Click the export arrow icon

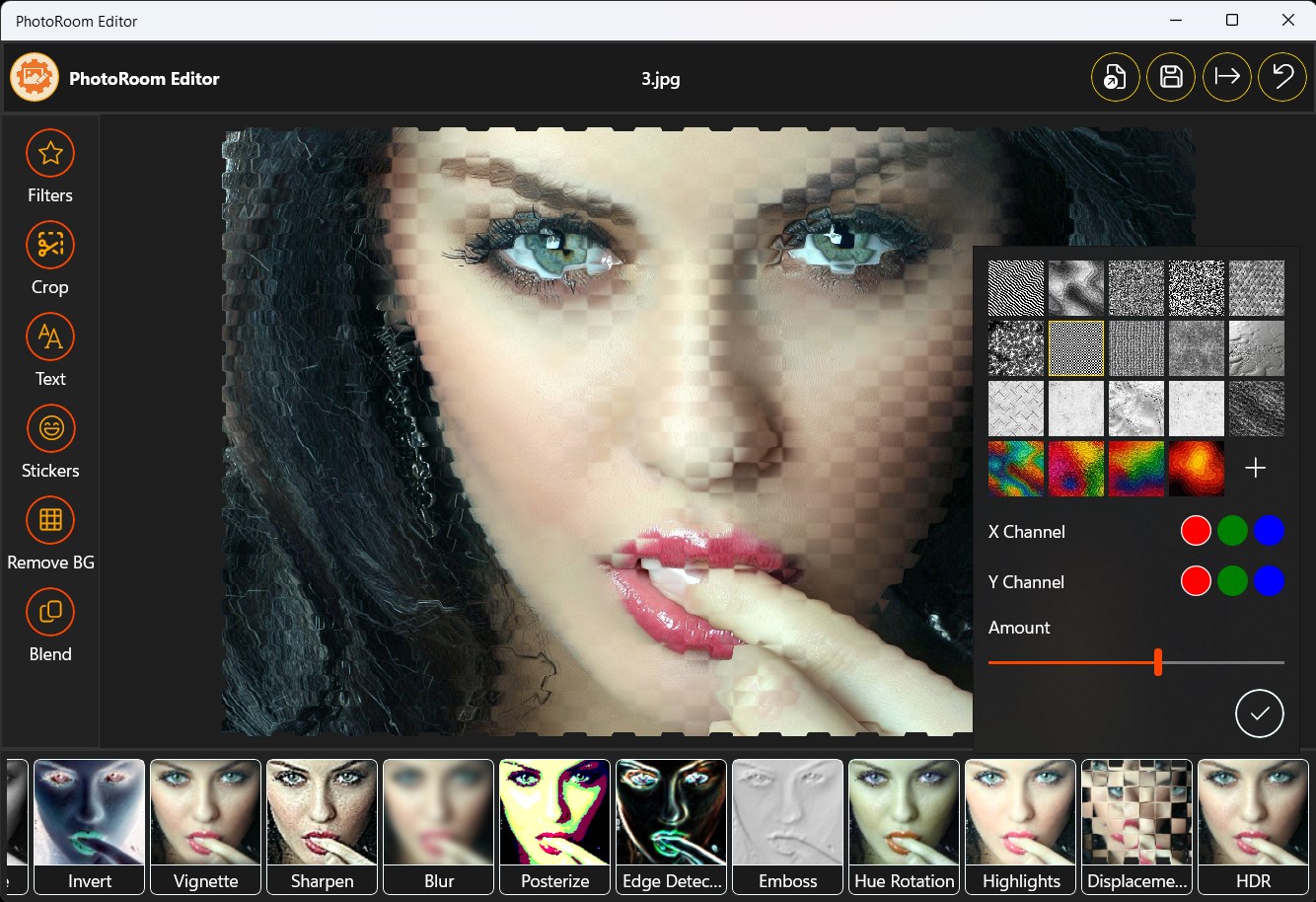click(1227, 77)
